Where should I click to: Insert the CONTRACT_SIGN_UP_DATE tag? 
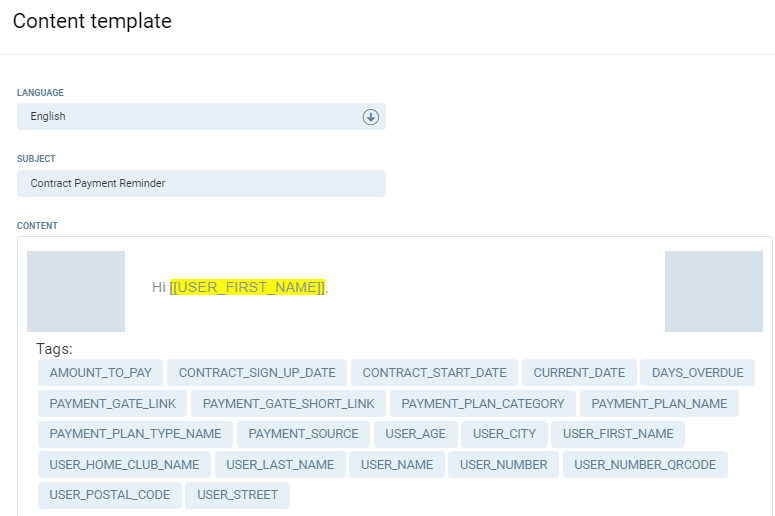click(x=257, y=373)
